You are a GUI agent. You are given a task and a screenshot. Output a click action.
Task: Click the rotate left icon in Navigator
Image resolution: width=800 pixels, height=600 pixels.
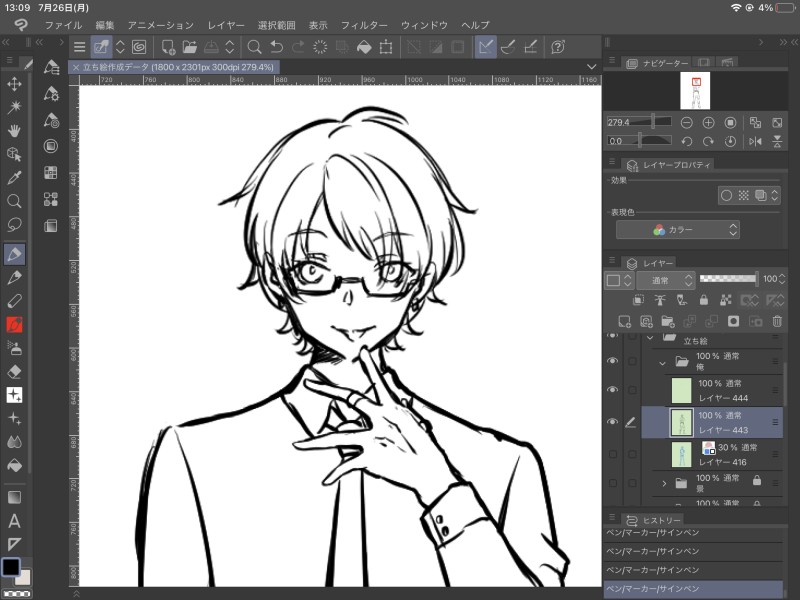[687, 141]
